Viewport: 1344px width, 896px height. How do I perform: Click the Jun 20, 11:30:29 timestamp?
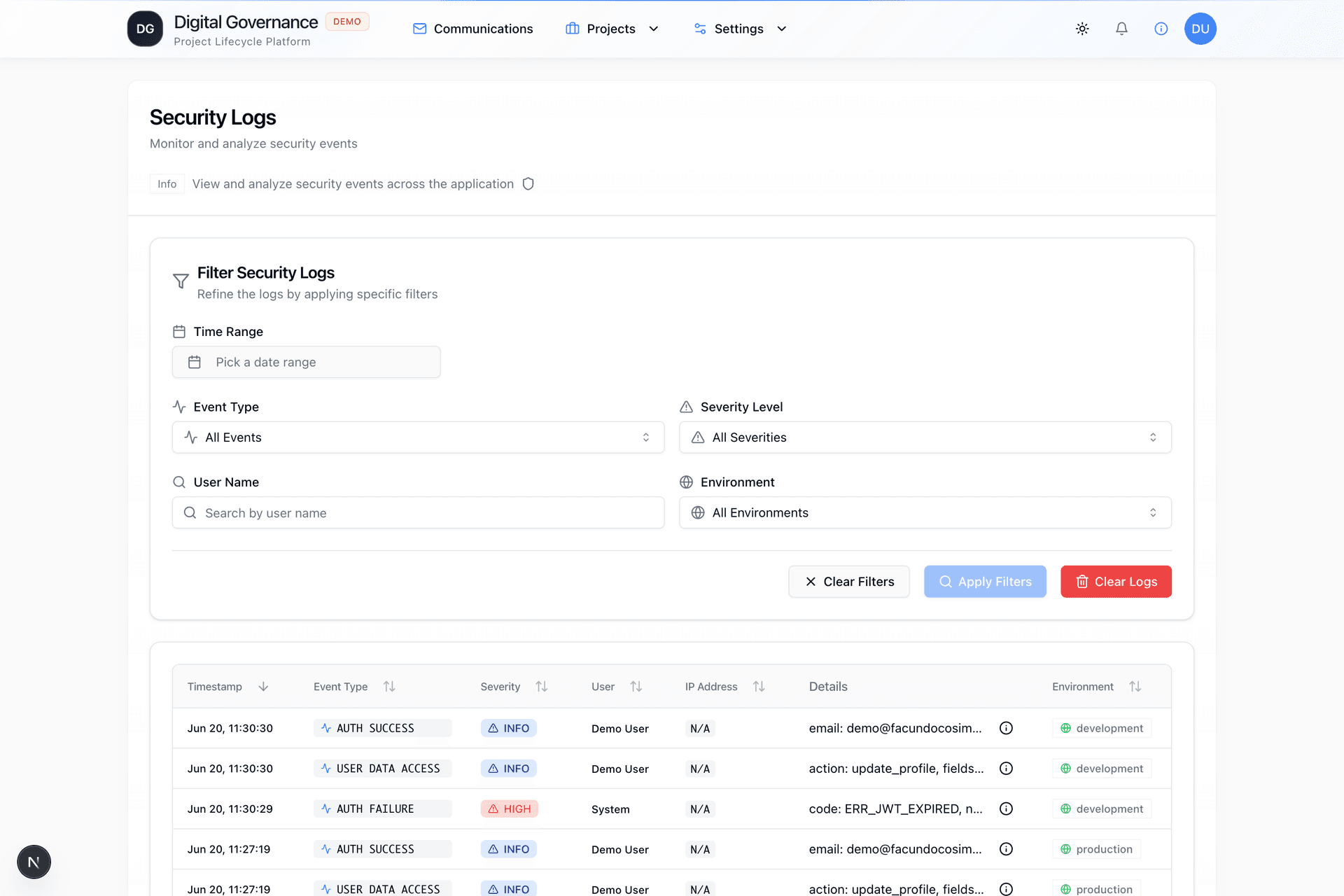230,808
